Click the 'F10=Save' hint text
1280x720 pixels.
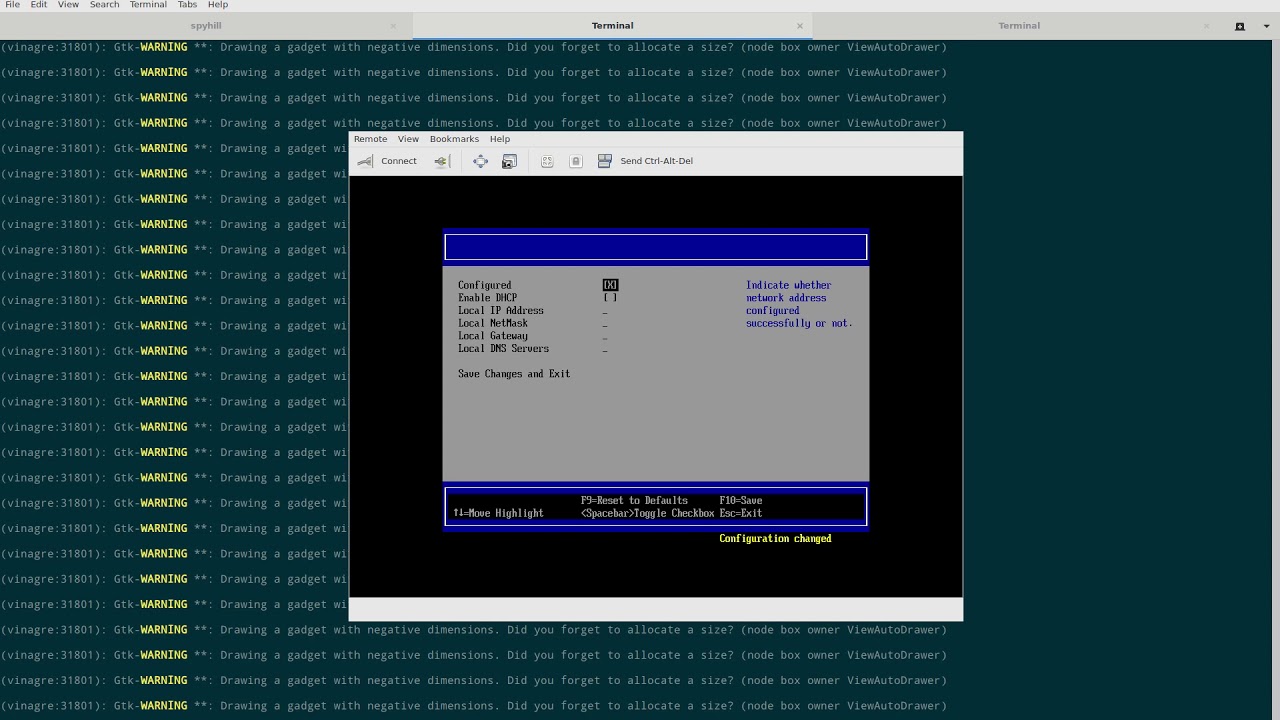pyautogui.click(x=741, y=500)
